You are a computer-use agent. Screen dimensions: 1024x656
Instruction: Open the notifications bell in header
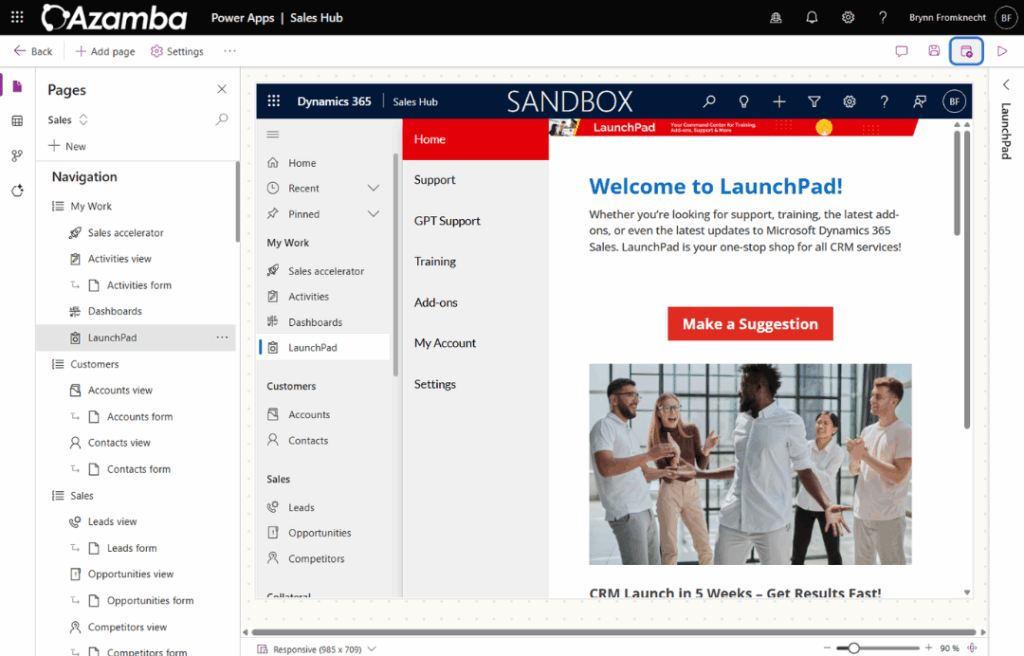point(812,17)
